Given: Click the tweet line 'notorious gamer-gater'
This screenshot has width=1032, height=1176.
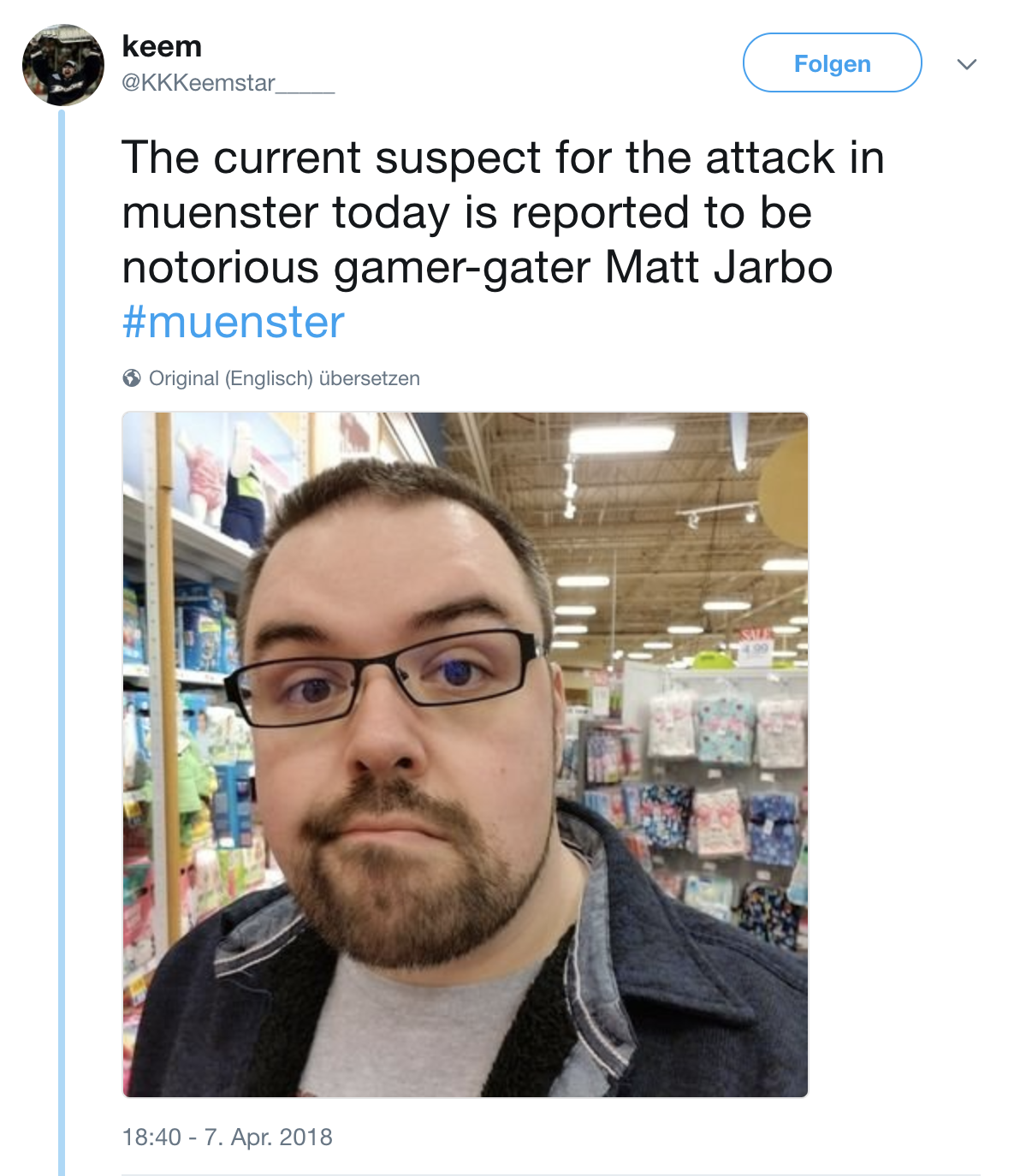Looking at the screenshot, I should click(357, 268).
